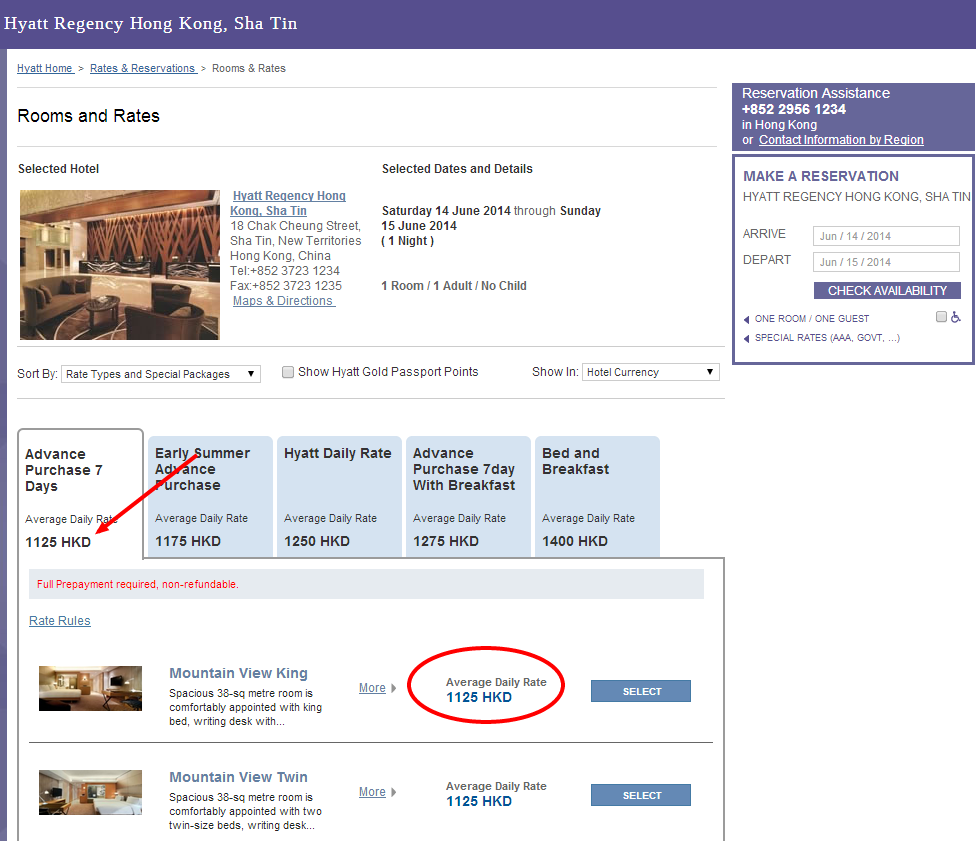The height and width of the screenshot is (841, 976).
Task: Open Mountain View King room title
Action: (238, 673)
